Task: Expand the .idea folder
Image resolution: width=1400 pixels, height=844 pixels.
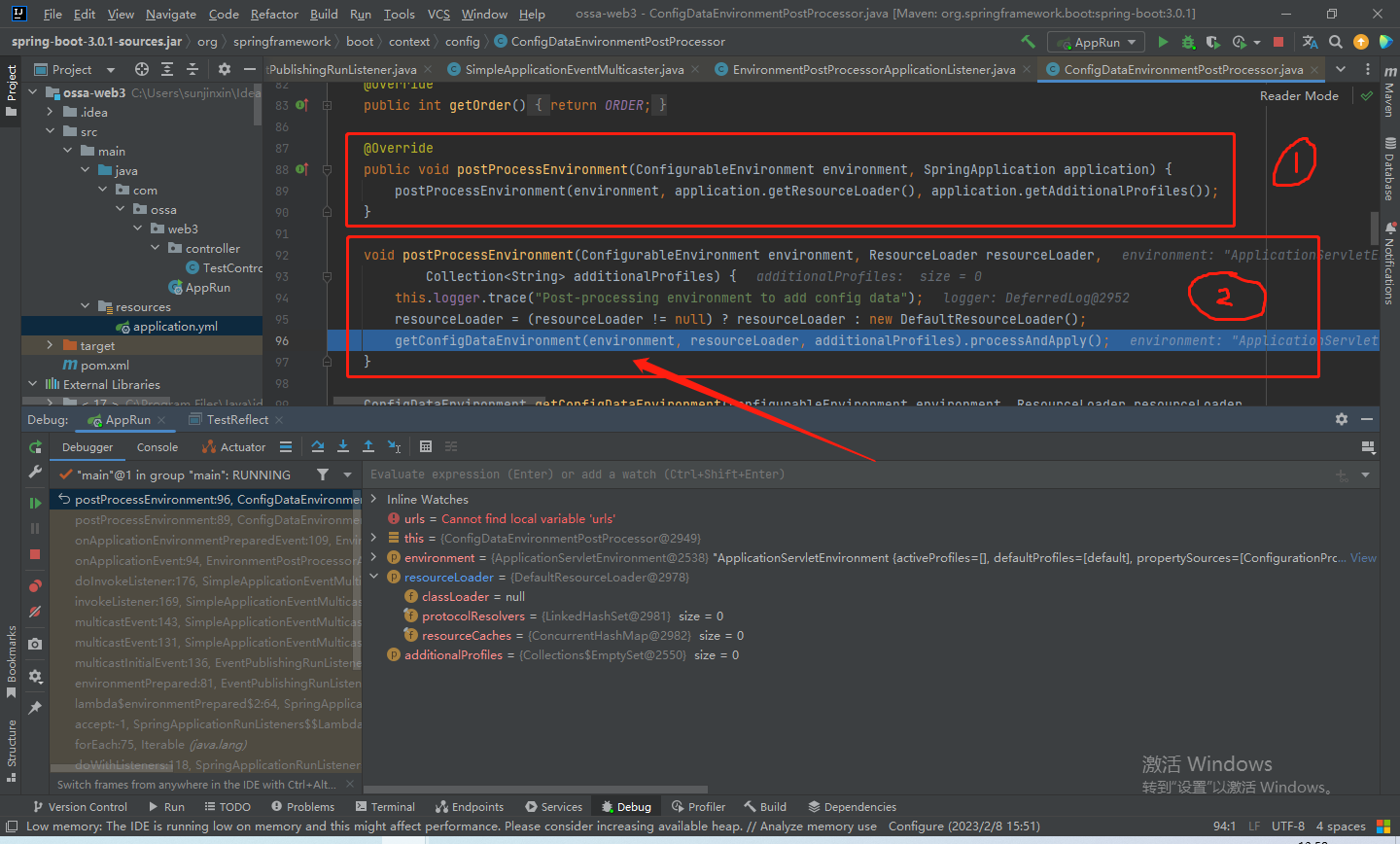Action: click(x=51, y=112)
